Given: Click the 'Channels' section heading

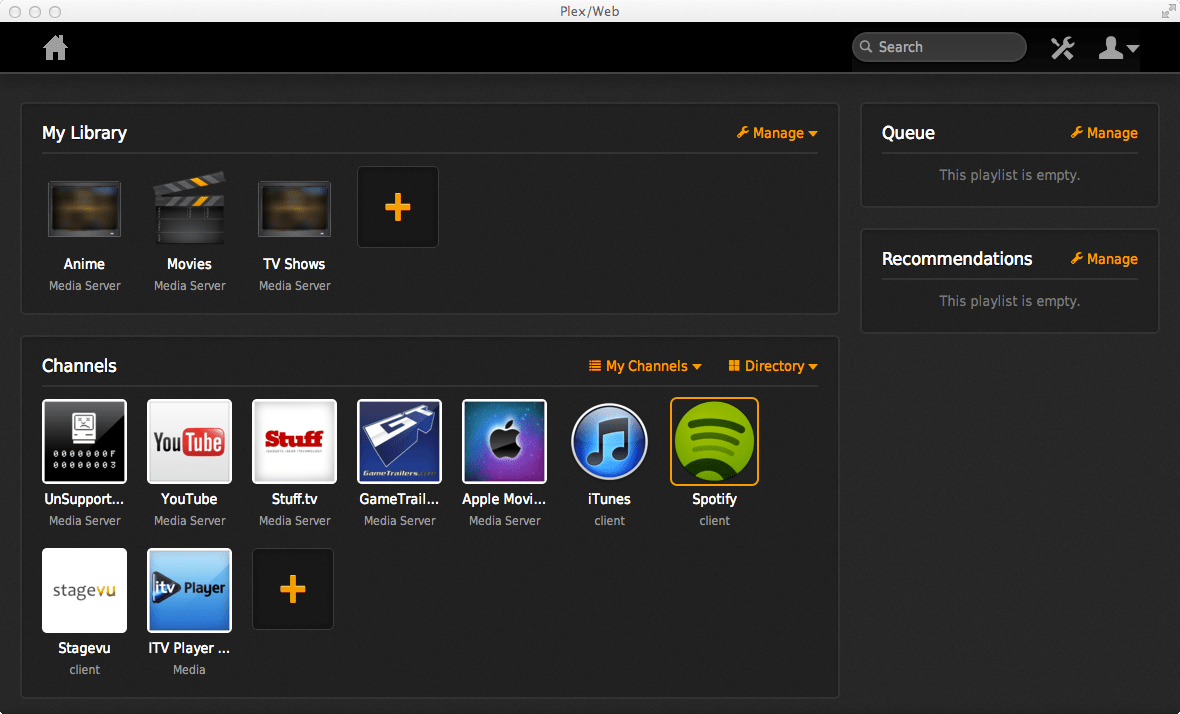Looking at the screenshot, I should click(x=79, y=366).
